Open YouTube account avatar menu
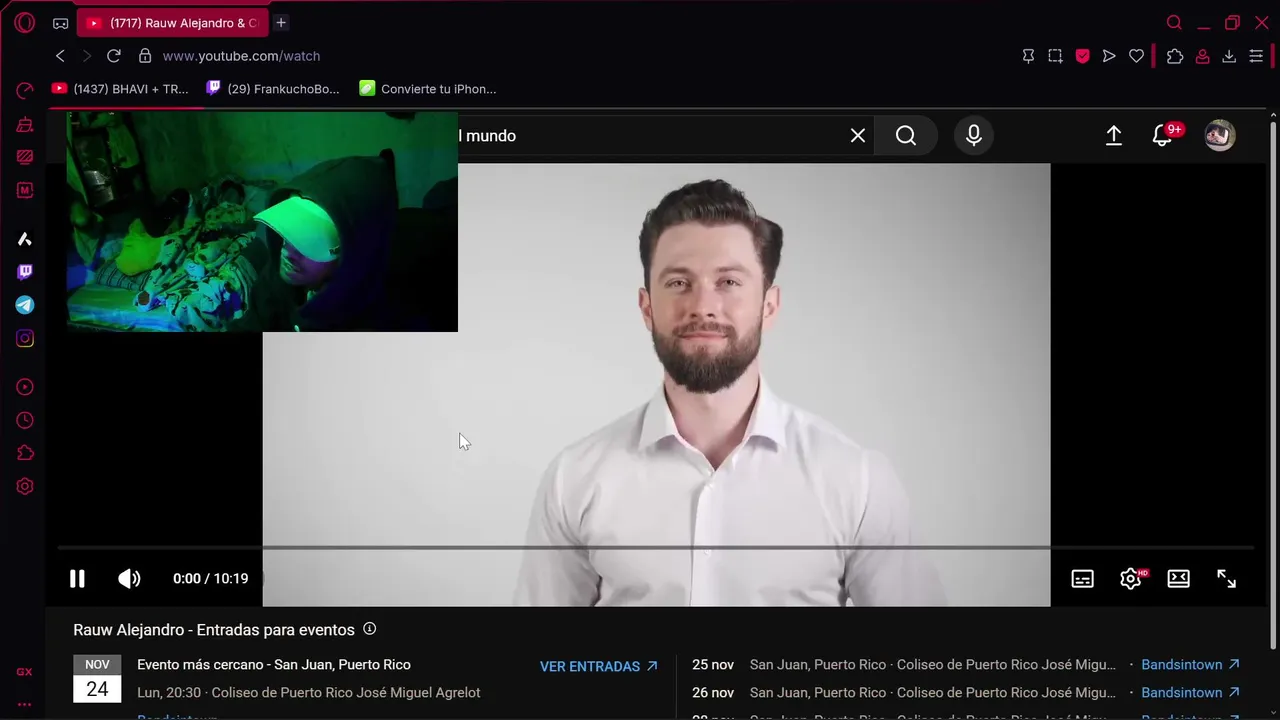Image resolution: width=1280 pixels, height=720 pixels. point(1220,135)
